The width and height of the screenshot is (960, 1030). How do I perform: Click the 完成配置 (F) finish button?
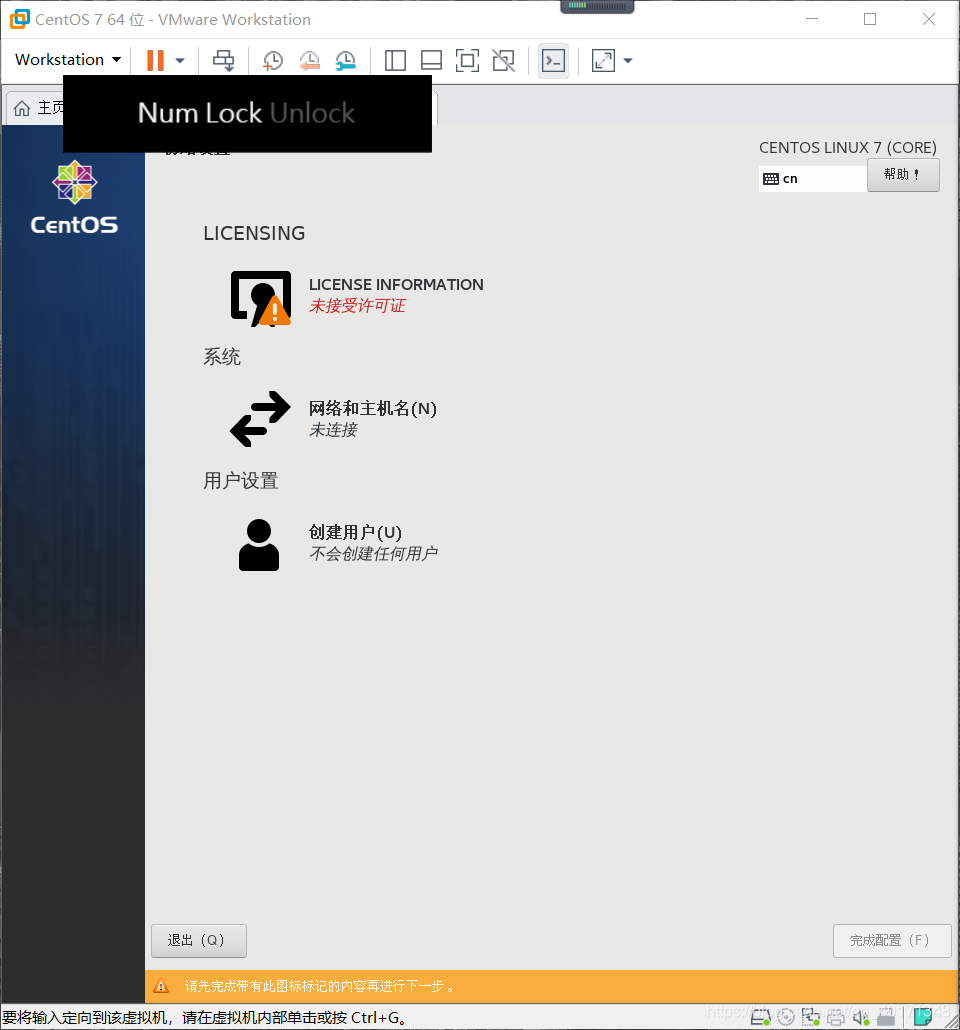pos(892,941)
